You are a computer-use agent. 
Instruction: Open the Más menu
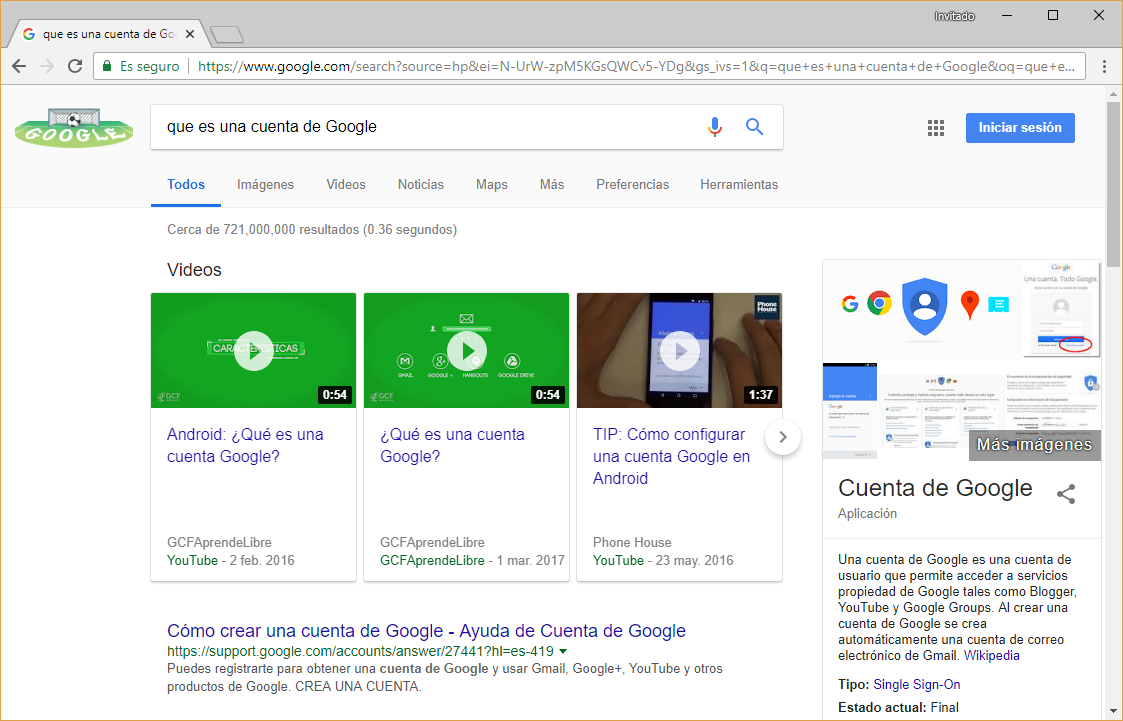(551, 185)
